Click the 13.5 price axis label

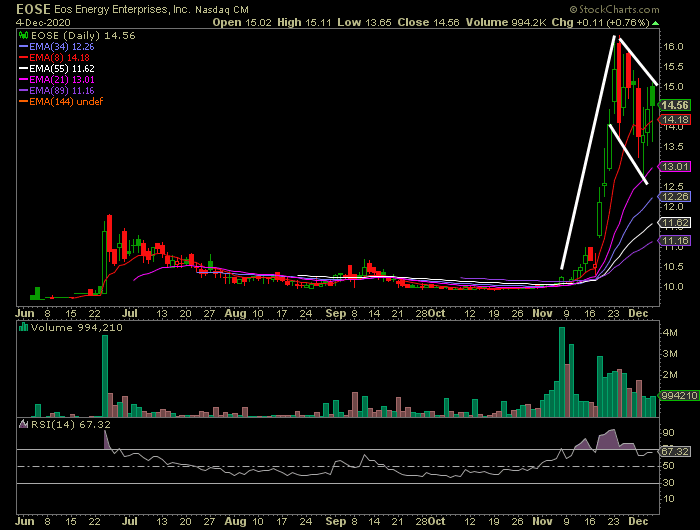pyautogui.click(x=673, y=146)
